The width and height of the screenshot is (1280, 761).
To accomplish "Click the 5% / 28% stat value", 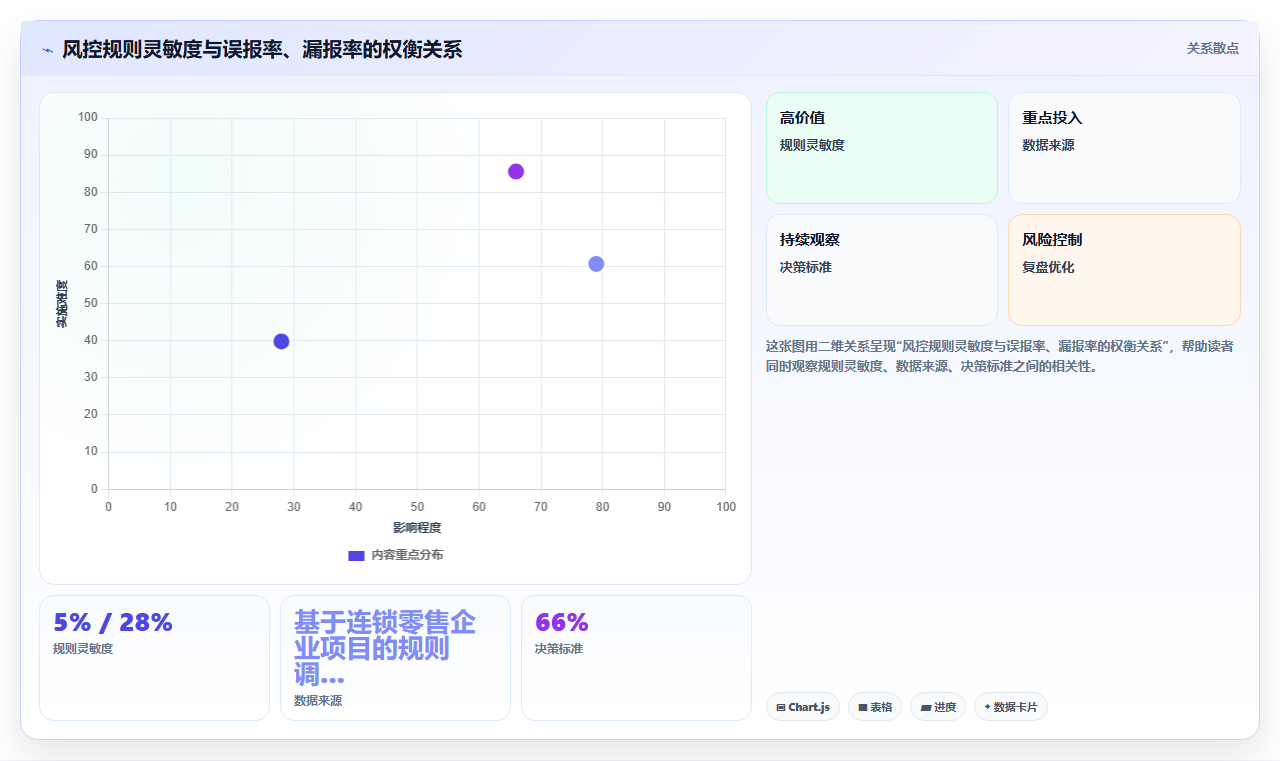I will tap(113, 622).
